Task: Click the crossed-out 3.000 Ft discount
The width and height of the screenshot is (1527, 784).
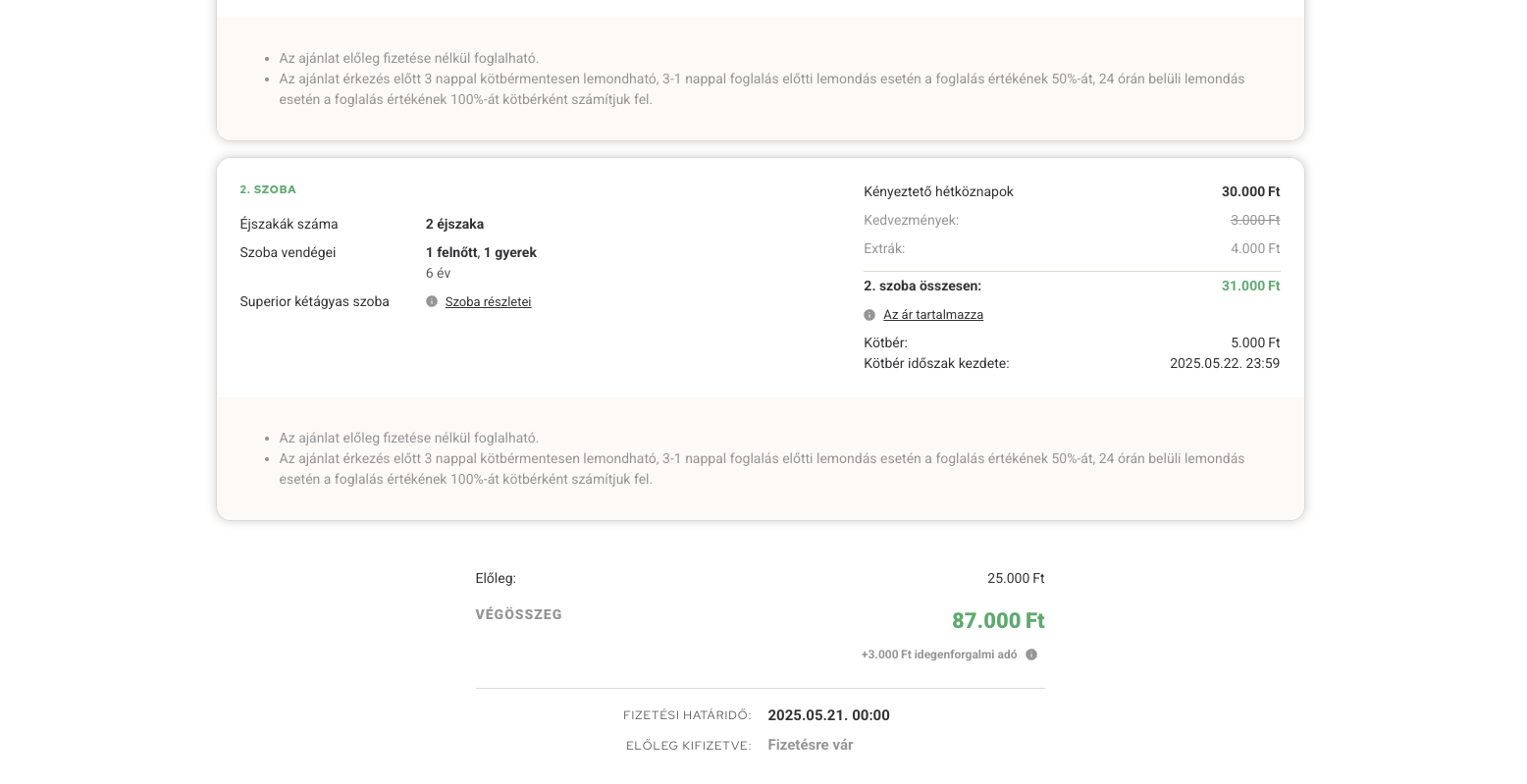Action: [x=1254, y=220]
